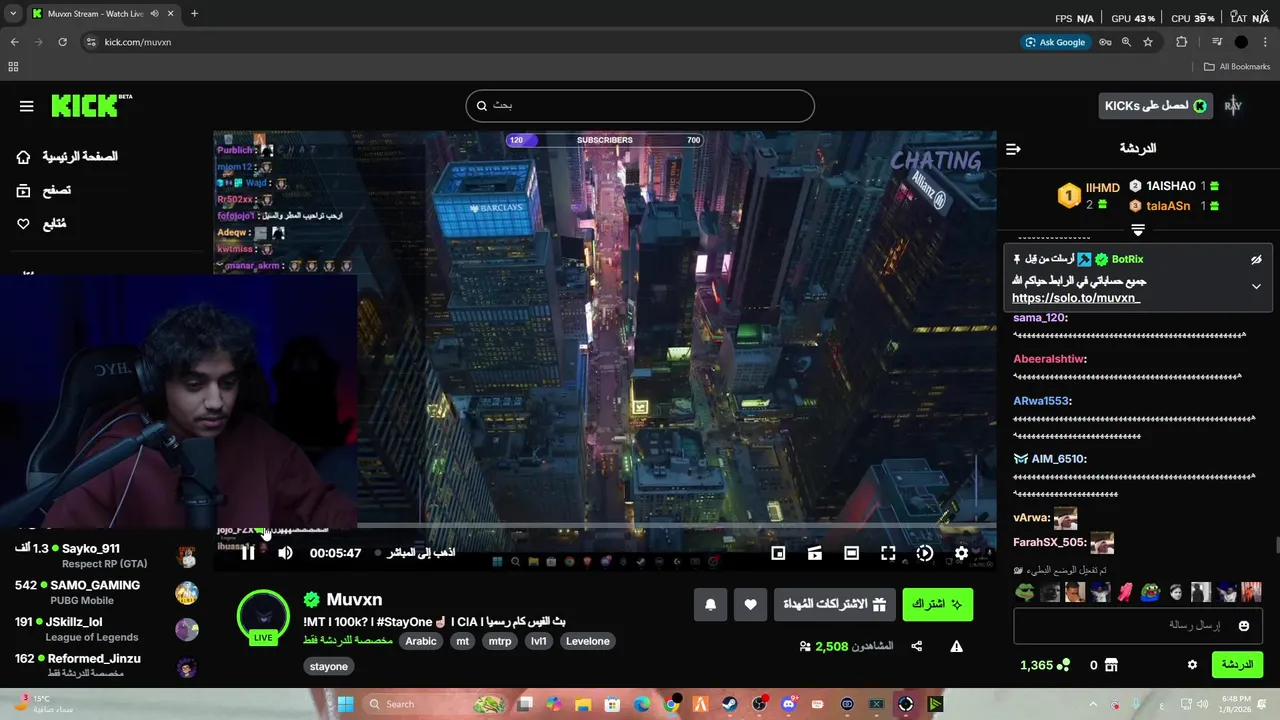The height and width of the screenshot is (720, 1280).
Task: Open مُتابع following in sidebar
Action: pos(42,224)
